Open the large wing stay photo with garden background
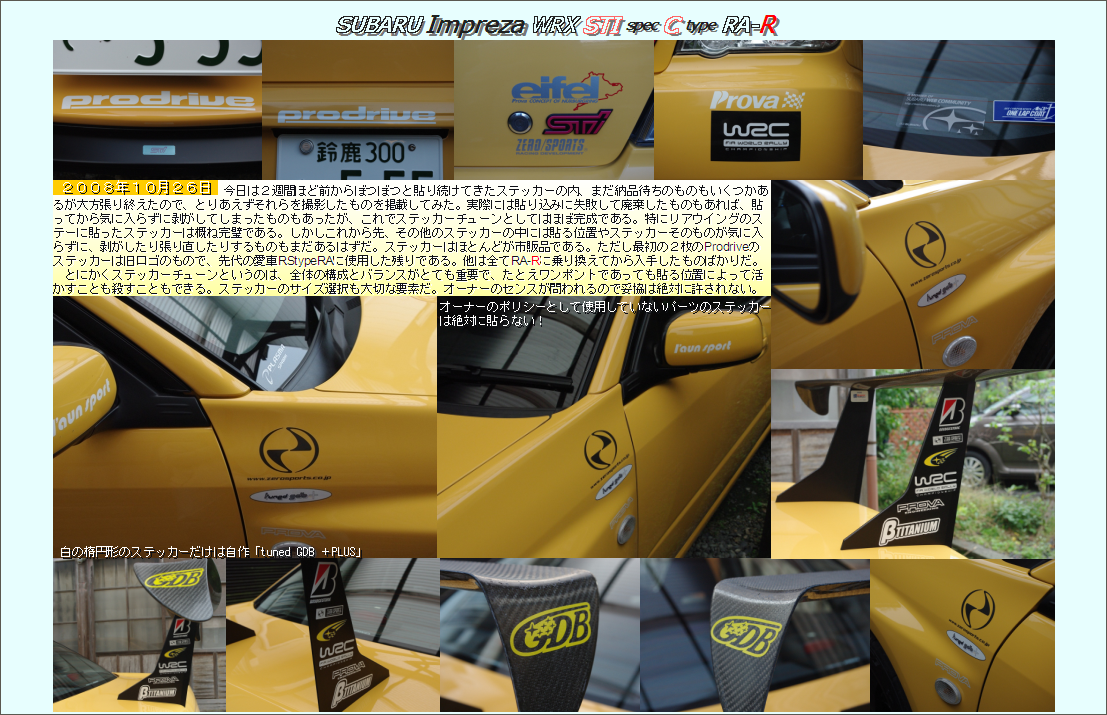Image resolution: width=1107 pixels, height=715 pixels. 912,463
